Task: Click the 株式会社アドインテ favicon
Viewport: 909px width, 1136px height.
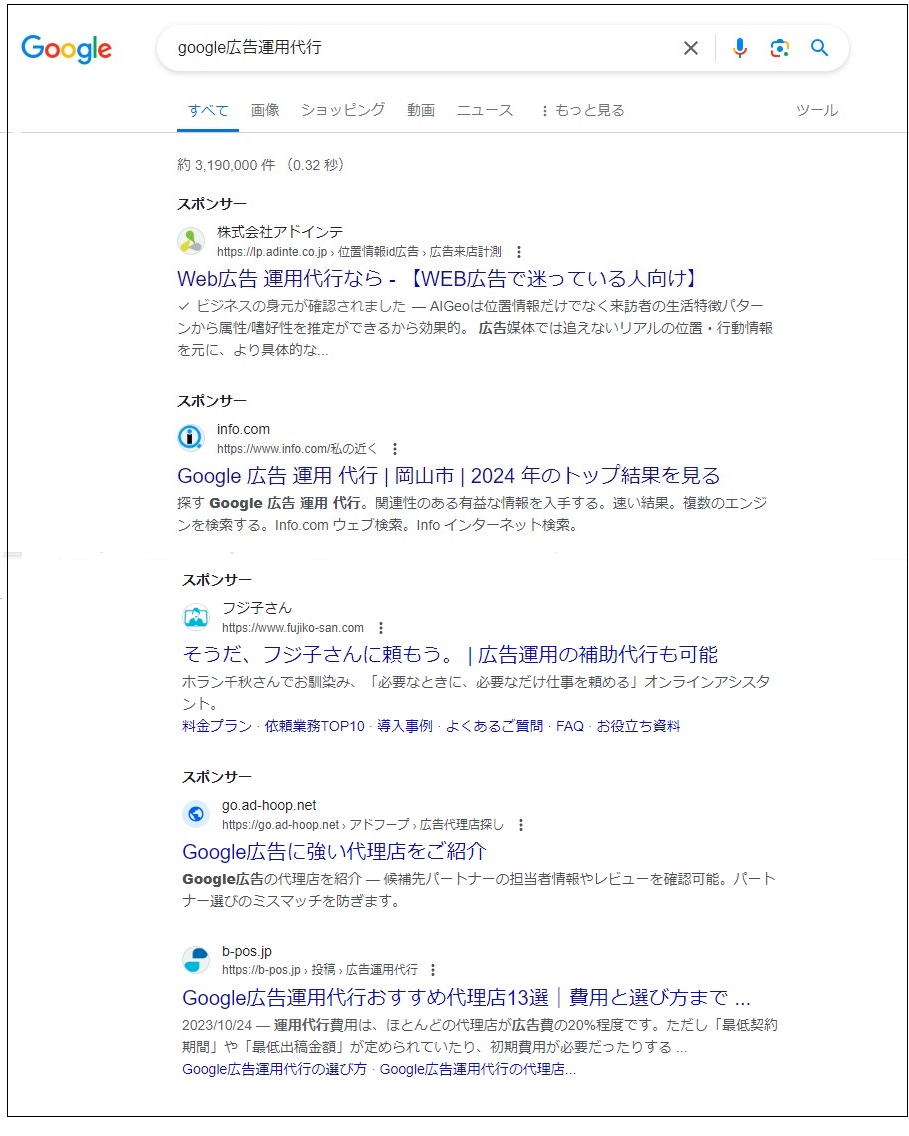Action: click(x=191, y=241)
